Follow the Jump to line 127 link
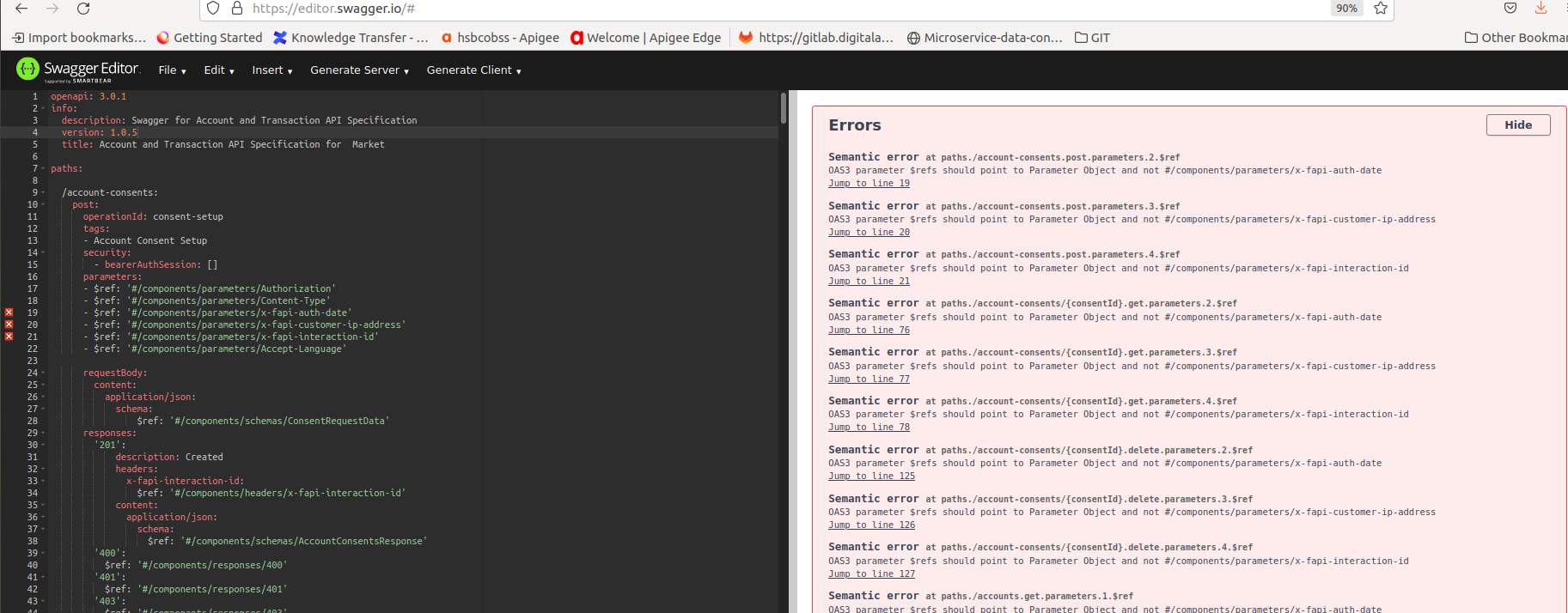 pyautogui.click(x=871, y=574)
